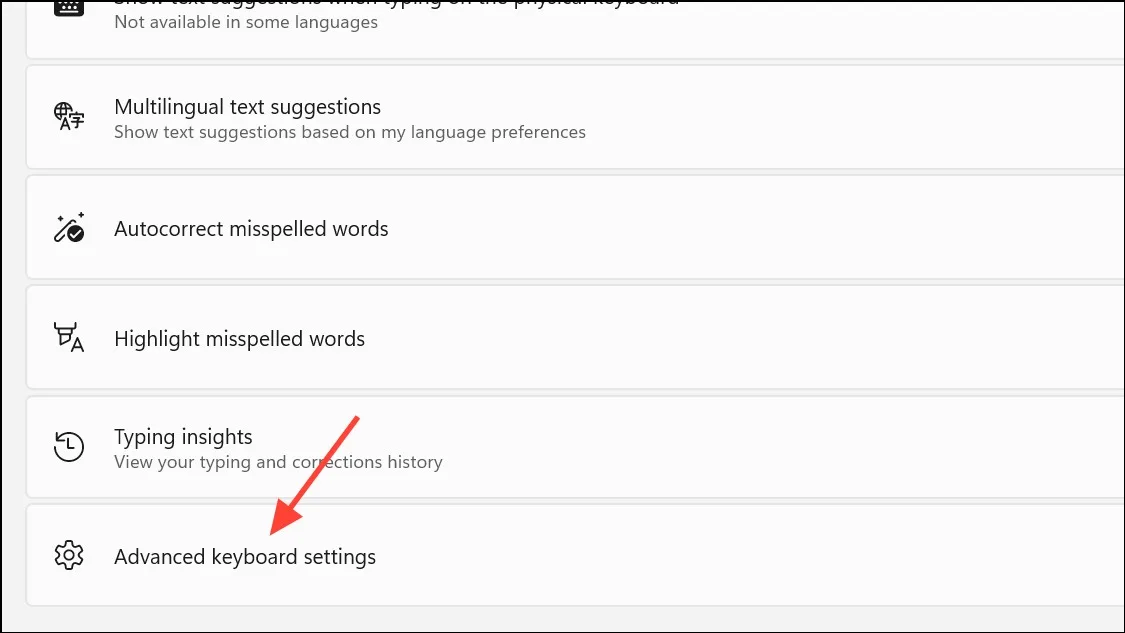Click the Highlight misspelled words highlighter icon
The width and height of the screenshot is (1125, 633).
(x=69, y=337)
